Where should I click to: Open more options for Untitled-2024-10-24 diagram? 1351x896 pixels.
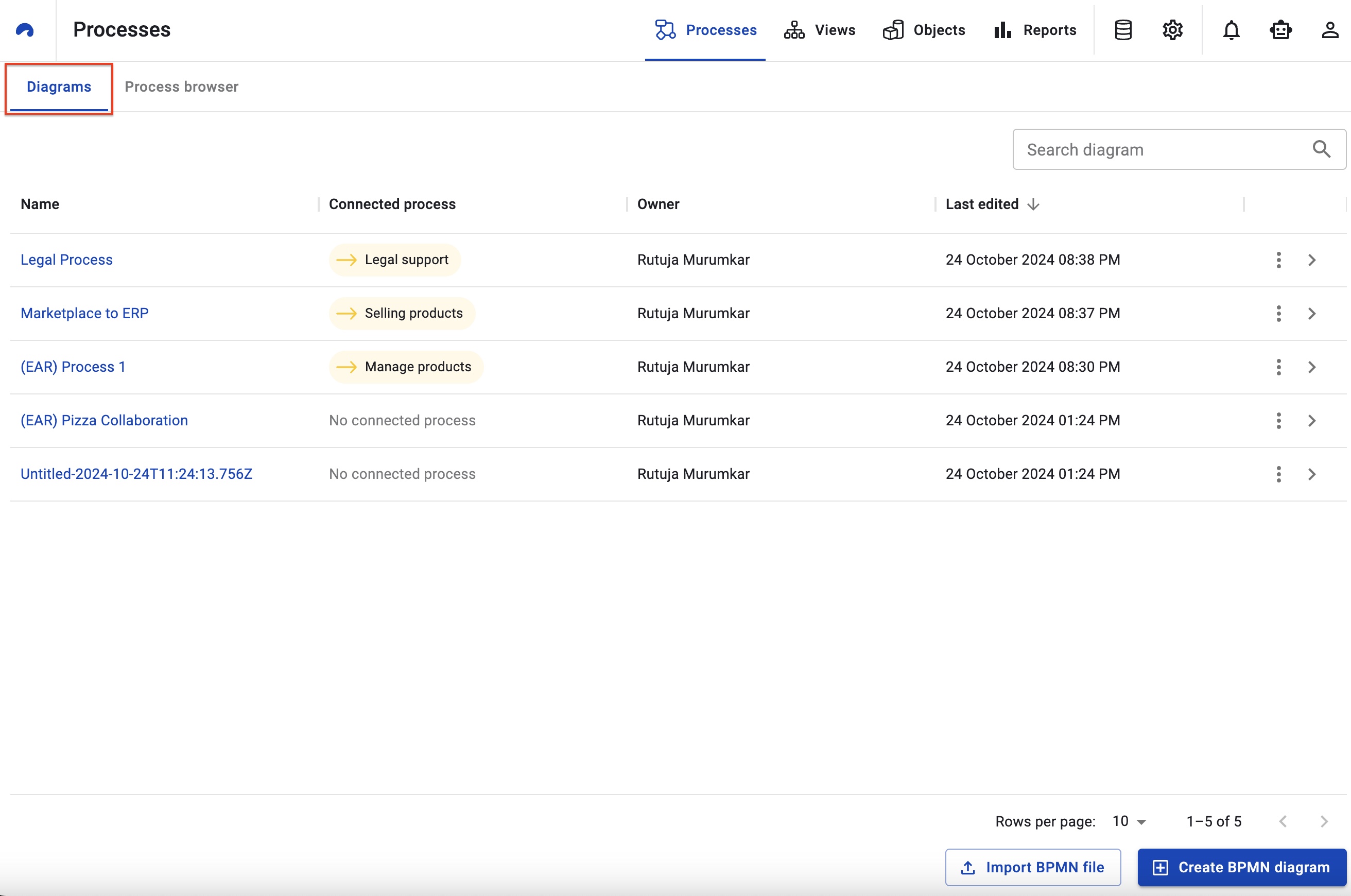[x=1278, y=474]
